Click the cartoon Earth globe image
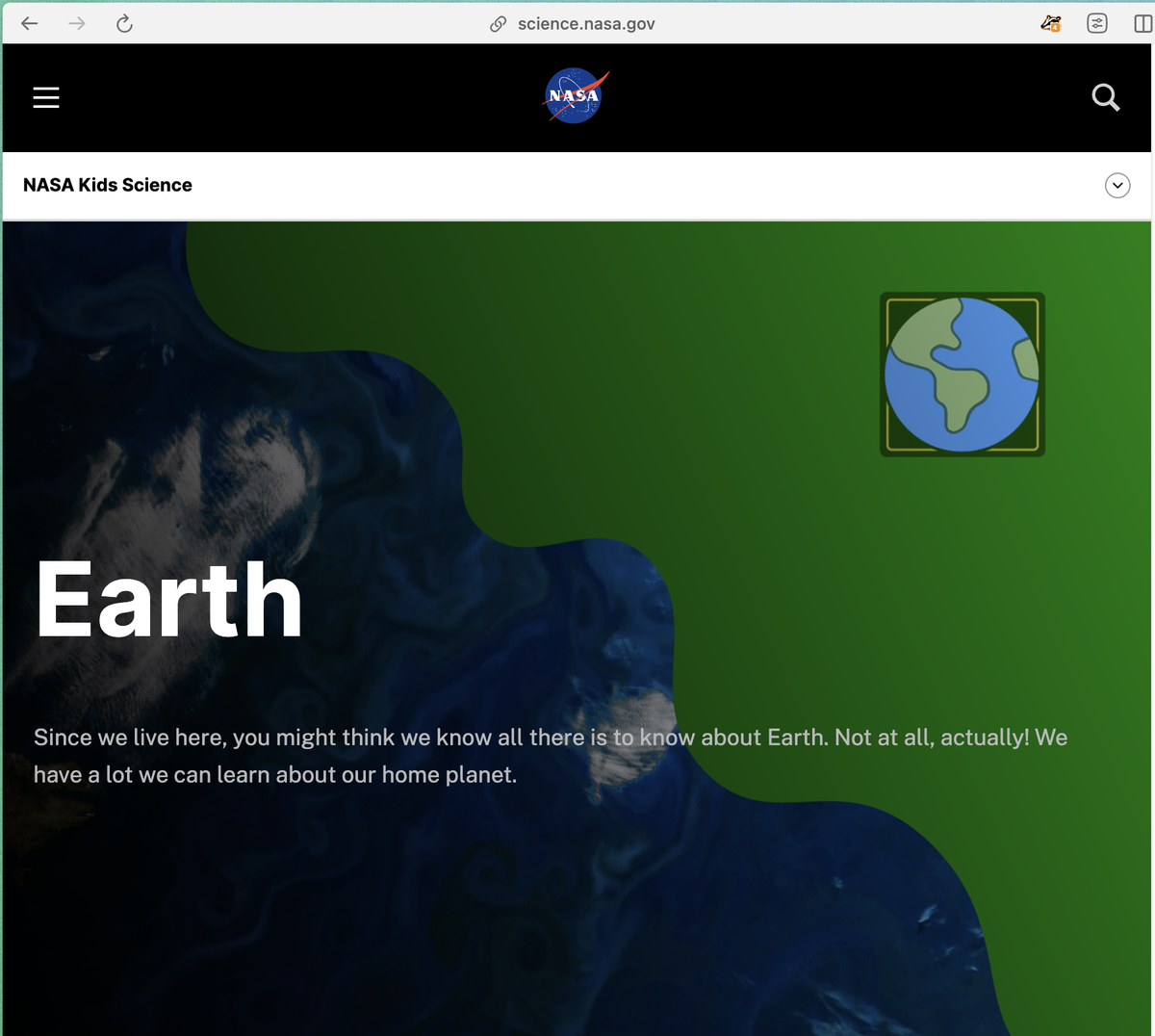The width and height of the screenshot is (1155, 1036). tap(962, 375)
